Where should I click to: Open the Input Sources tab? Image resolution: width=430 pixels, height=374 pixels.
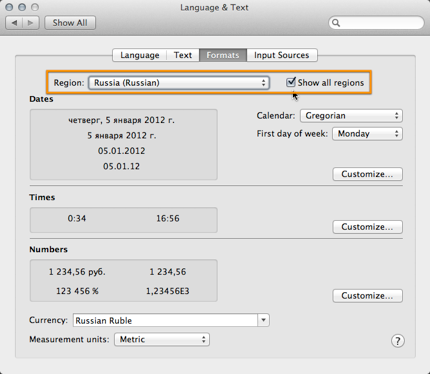(282, 55)
